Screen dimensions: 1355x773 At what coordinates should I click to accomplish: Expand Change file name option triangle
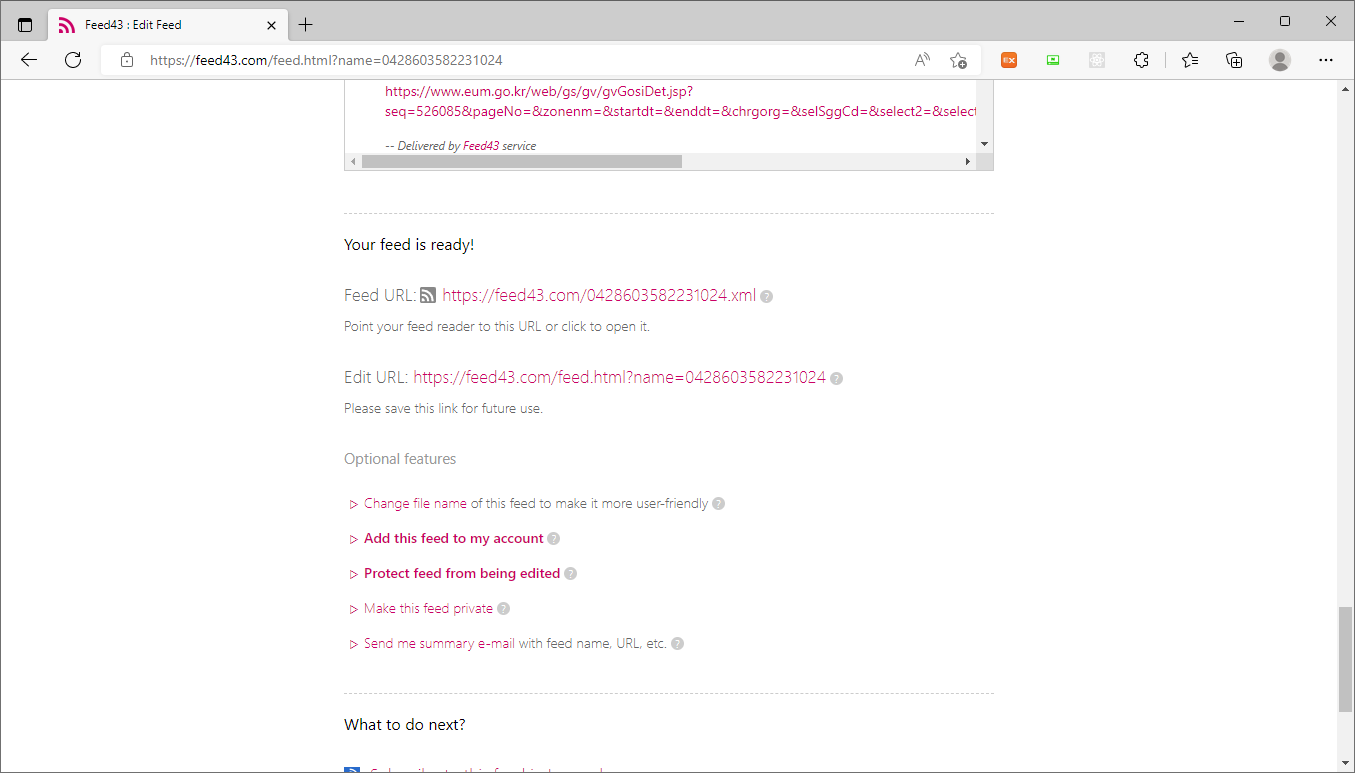pos(354,504)
